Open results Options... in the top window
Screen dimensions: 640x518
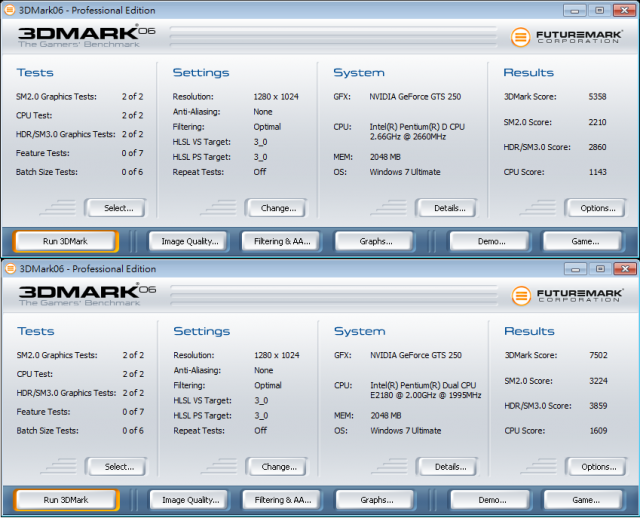[595, 208]
